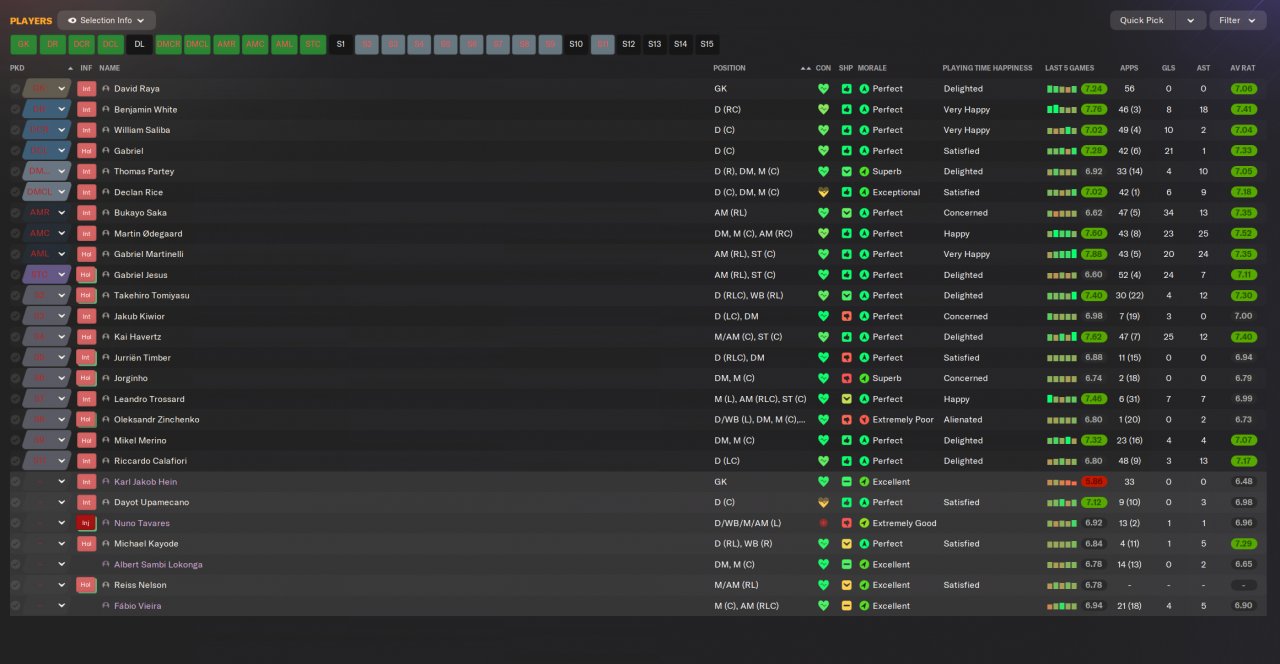Toggle selection circle for Gabriel
This screenshot has width=1280, height=664.
coord(15,151)
